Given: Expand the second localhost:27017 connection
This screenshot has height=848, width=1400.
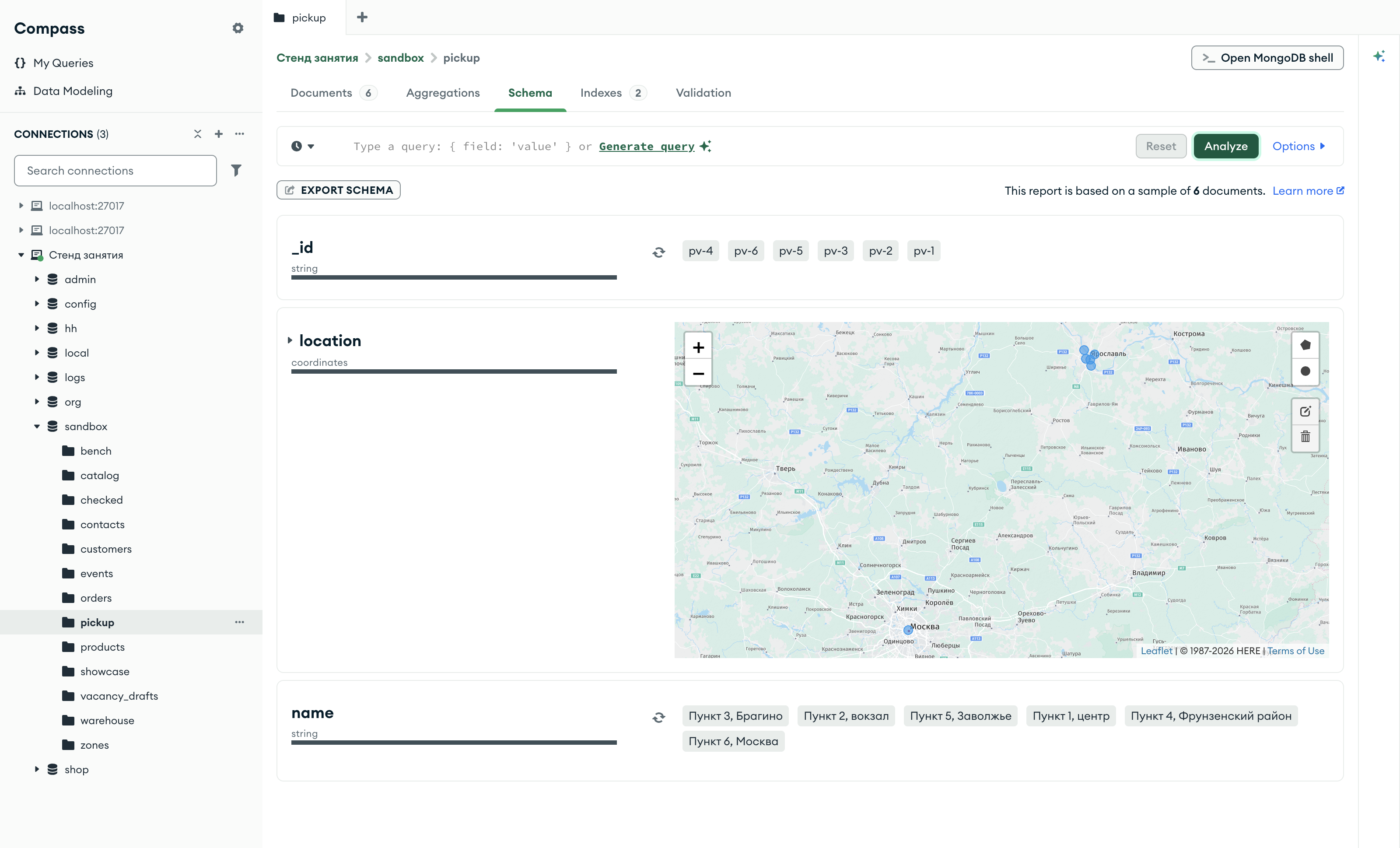Looking at the screenshot, I should [x=21, y=230].
